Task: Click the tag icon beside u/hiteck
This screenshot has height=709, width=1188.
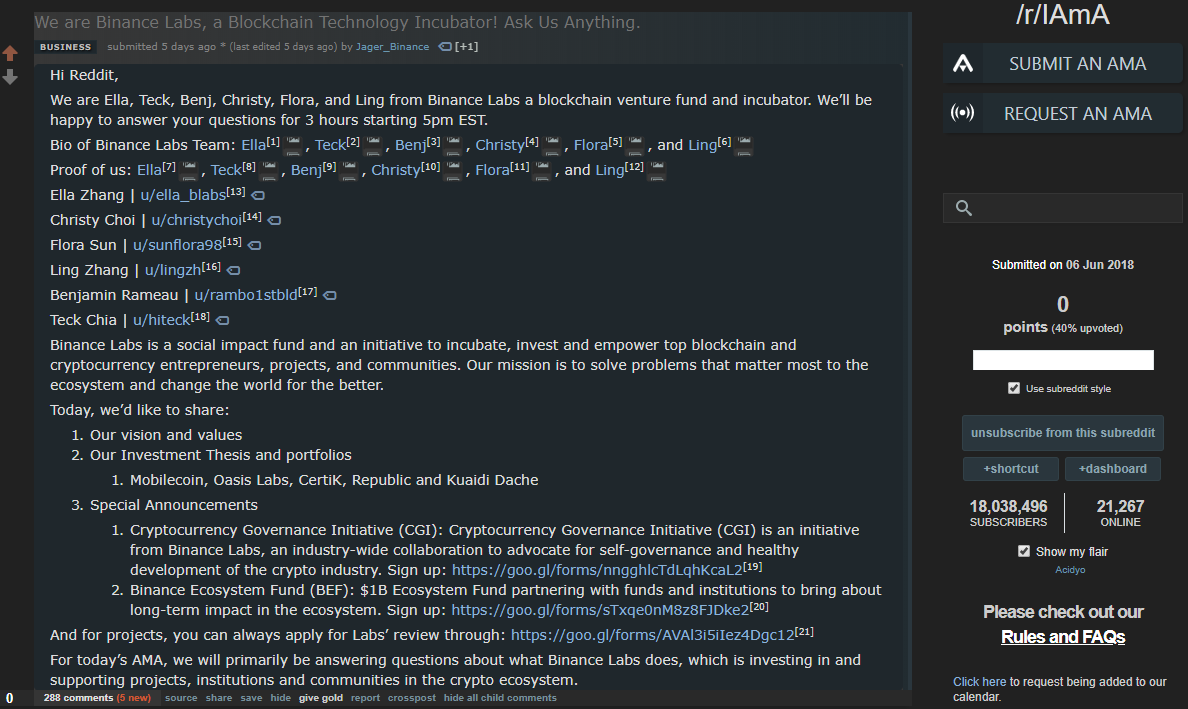Action: [223, 320]
